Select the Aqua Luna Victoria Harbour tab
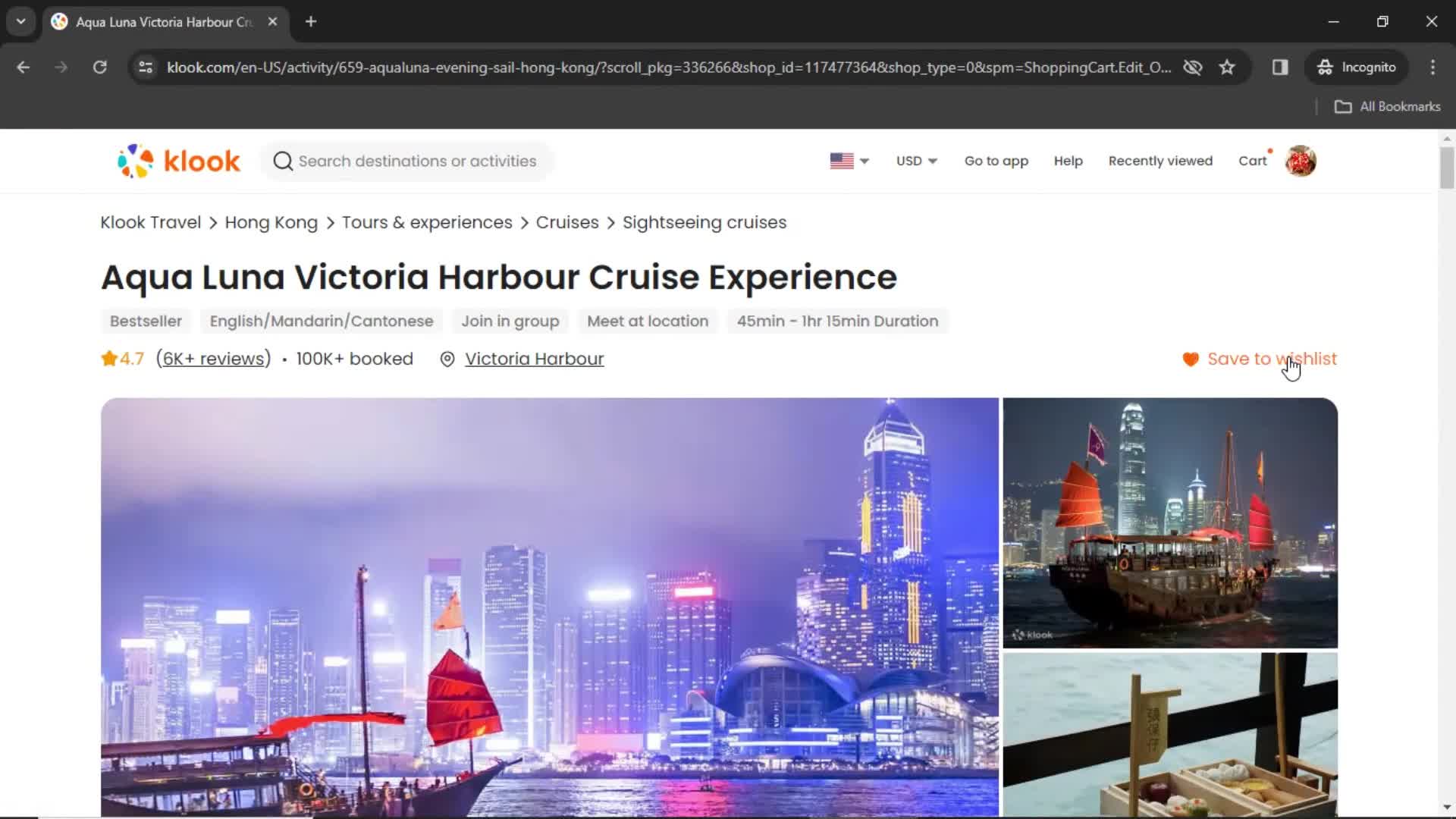 pos(163,22)
